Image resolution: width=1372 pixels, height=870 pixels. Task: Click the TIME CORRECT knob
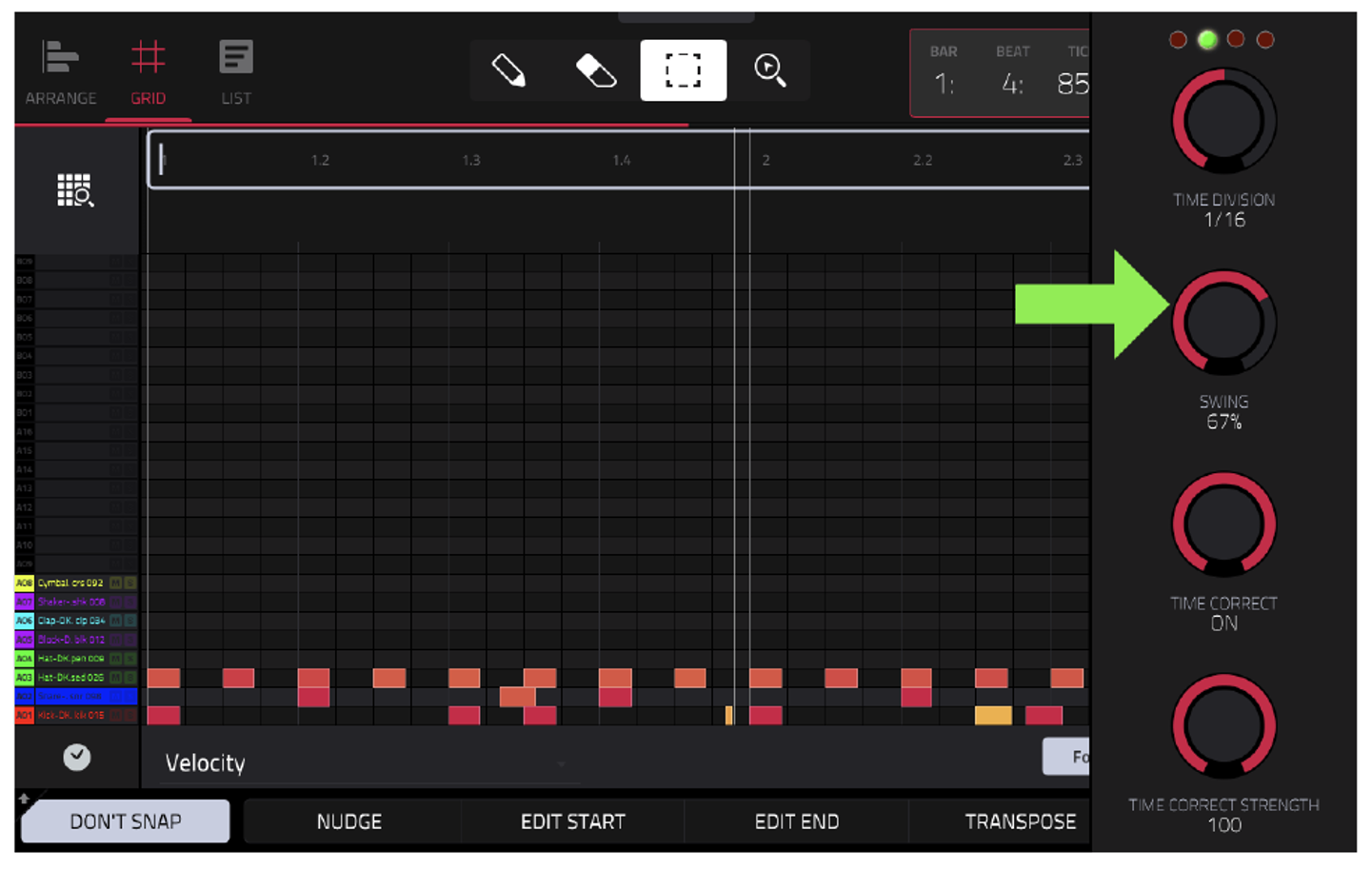click(x=1223, y=524)
